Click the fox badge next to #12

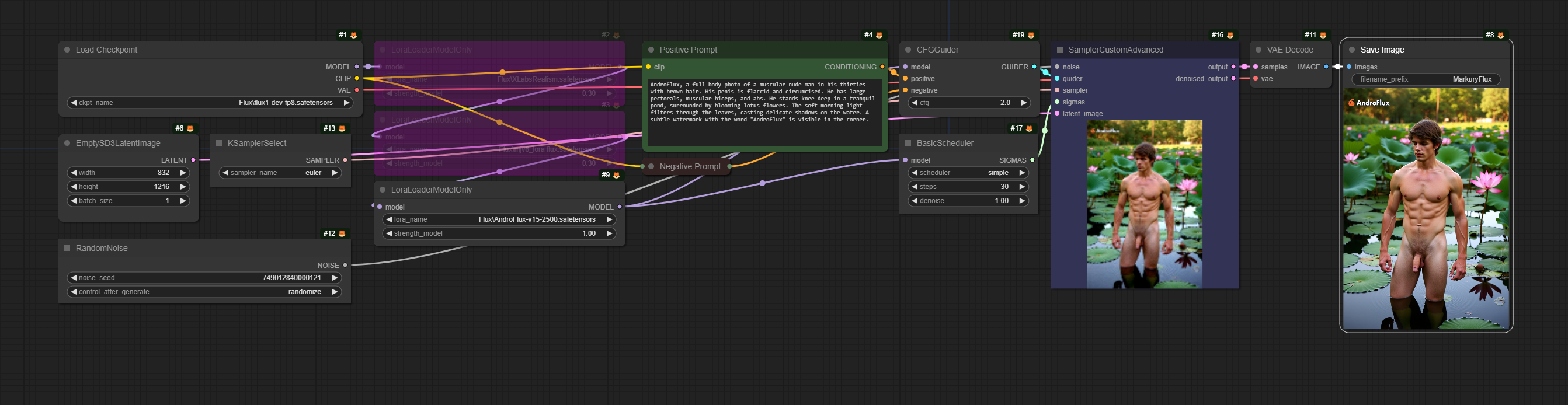[342, 234]
